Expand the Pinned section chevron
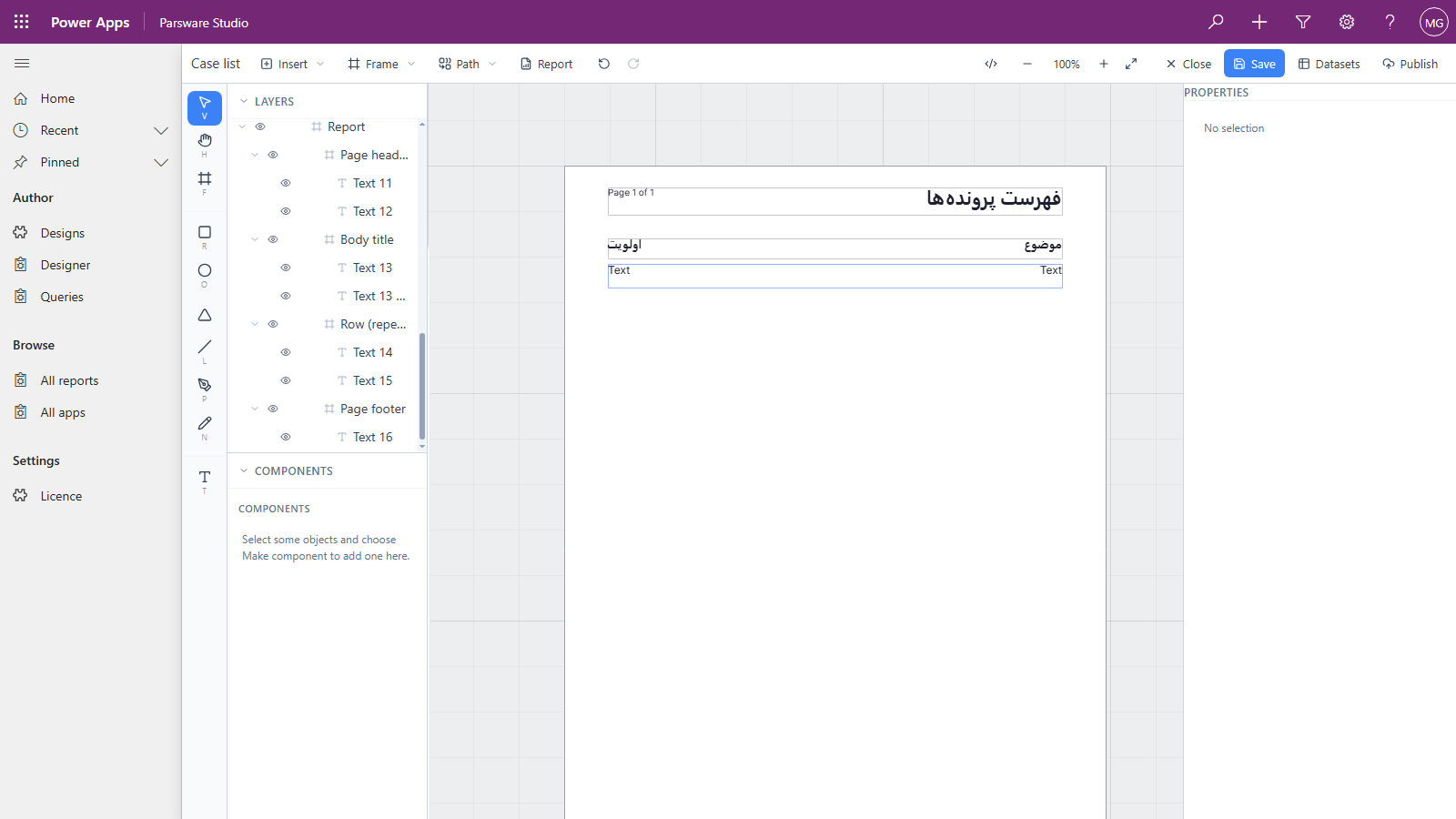Viewport: 1456px width, 819px height. [161, 162]
